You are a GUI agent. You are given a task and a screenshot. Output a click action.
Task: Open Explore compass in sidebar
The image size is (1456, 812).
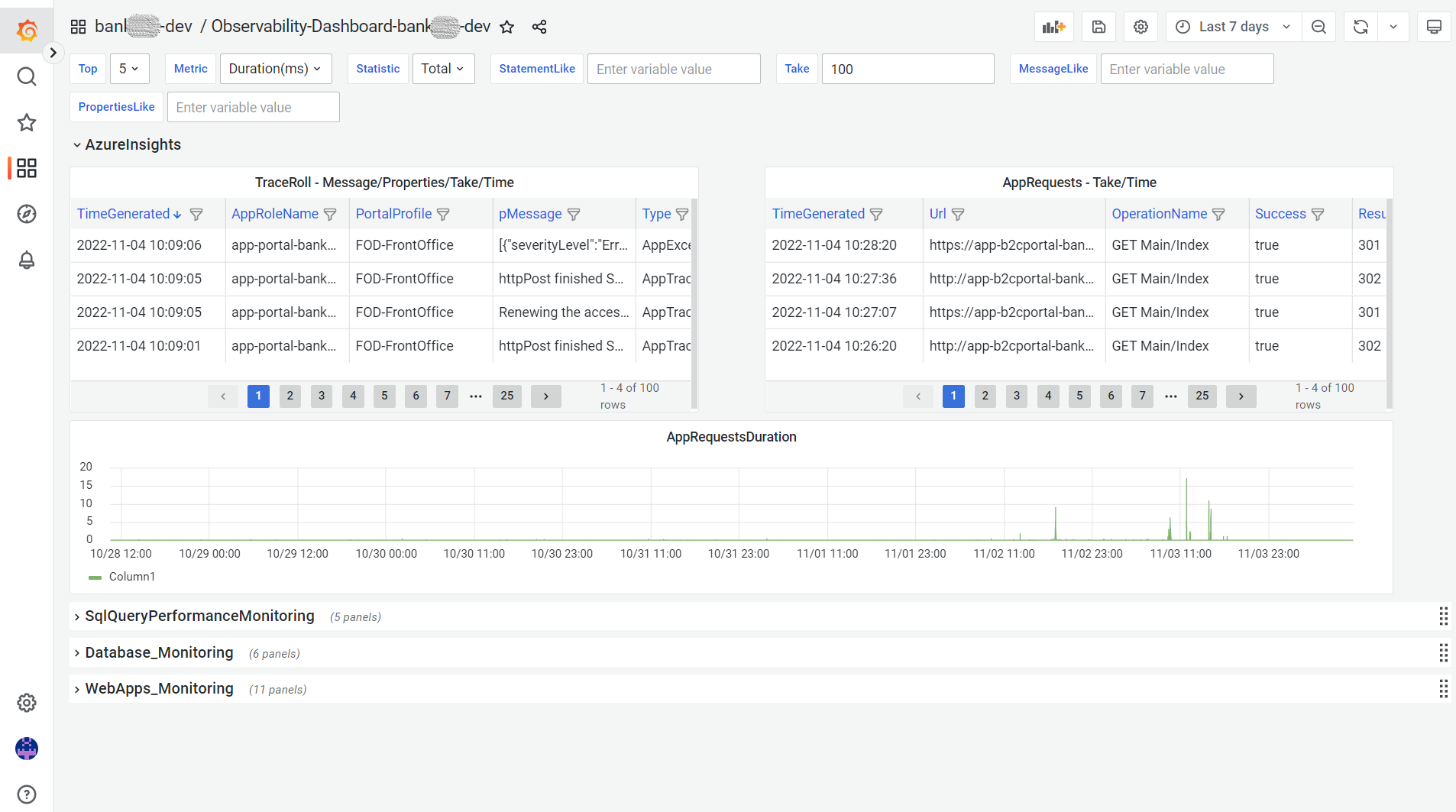coord(27,214)
